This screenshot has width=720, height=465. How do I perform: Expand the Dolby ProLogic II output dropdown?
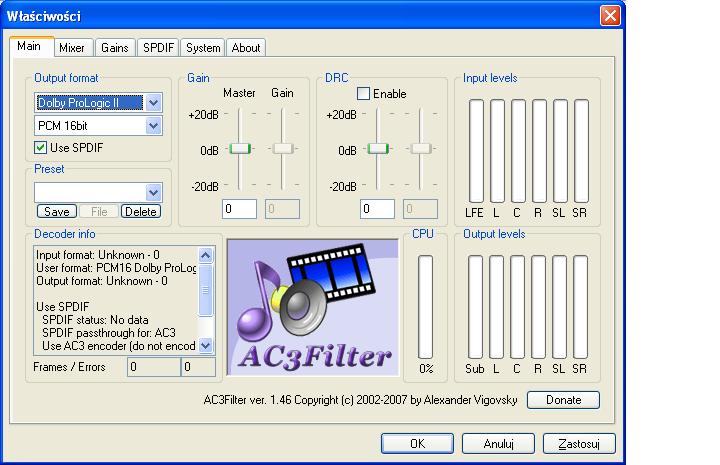point(153,103)
